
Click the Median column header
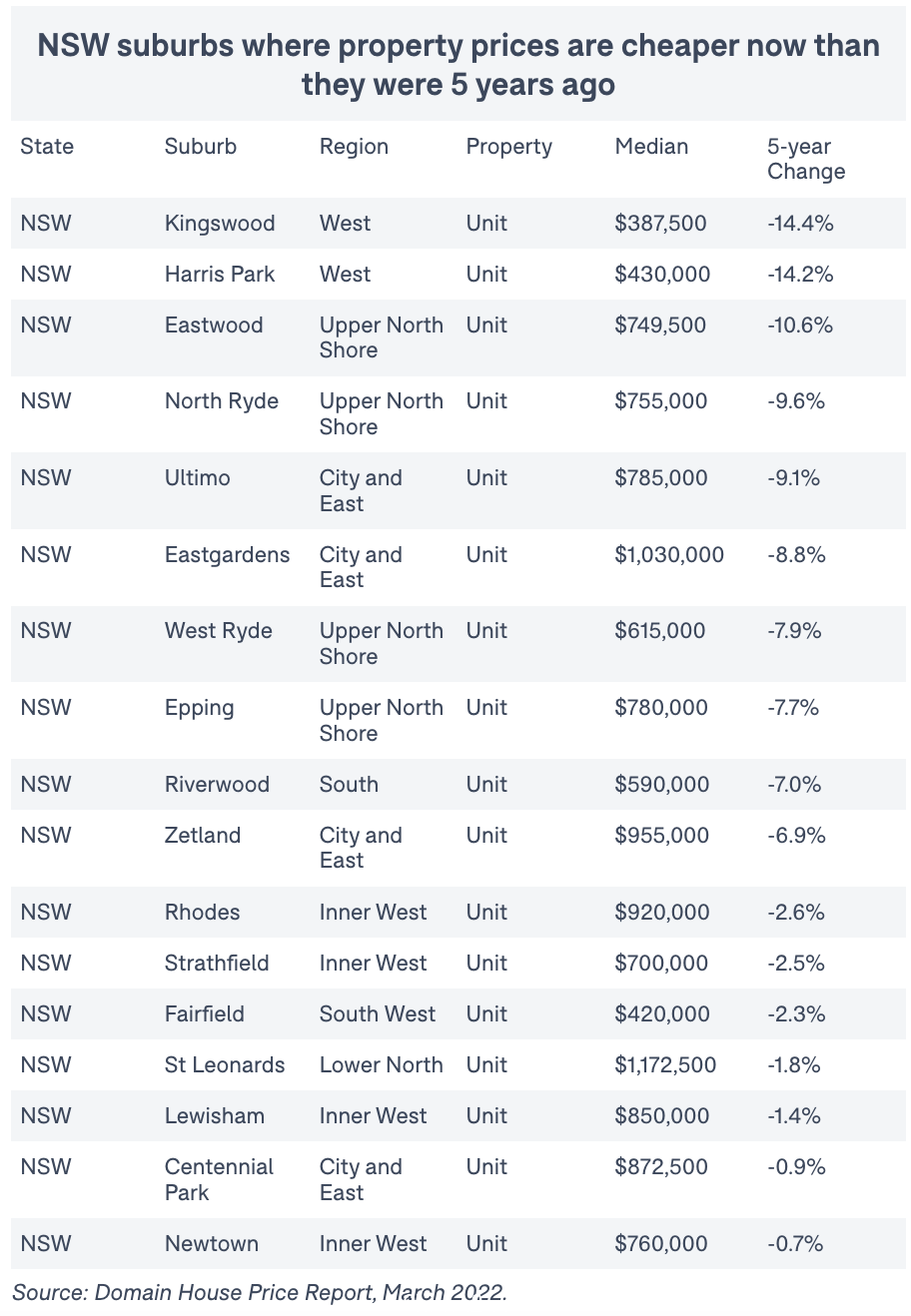(x=651, y=147)
